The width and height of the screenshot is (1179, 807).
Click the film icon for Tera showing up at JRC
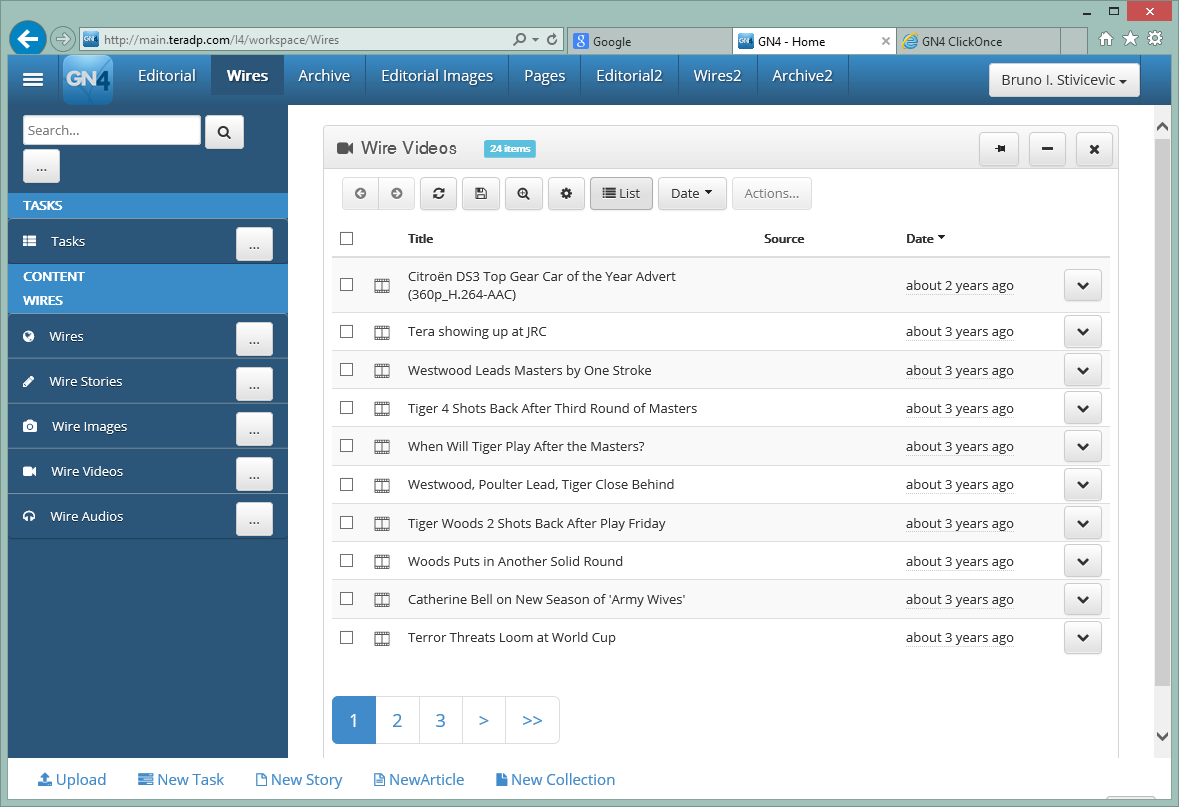click(382, 332)
